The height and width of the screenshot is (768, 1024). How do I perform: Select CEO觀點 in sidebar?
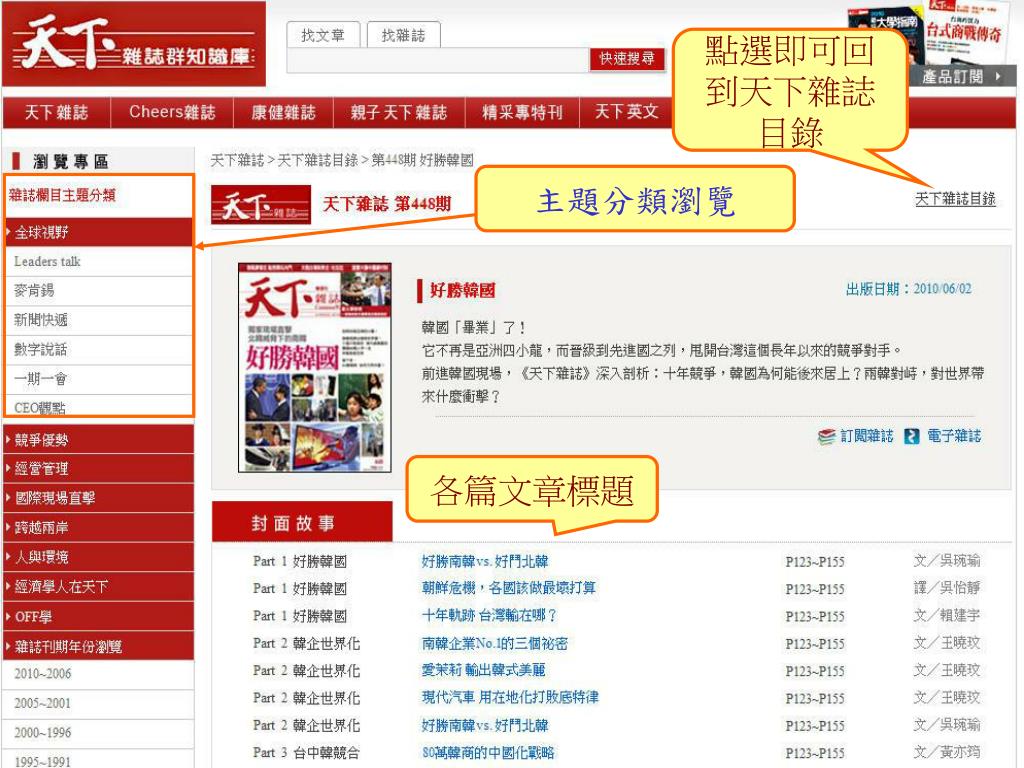tap(99, 406)
